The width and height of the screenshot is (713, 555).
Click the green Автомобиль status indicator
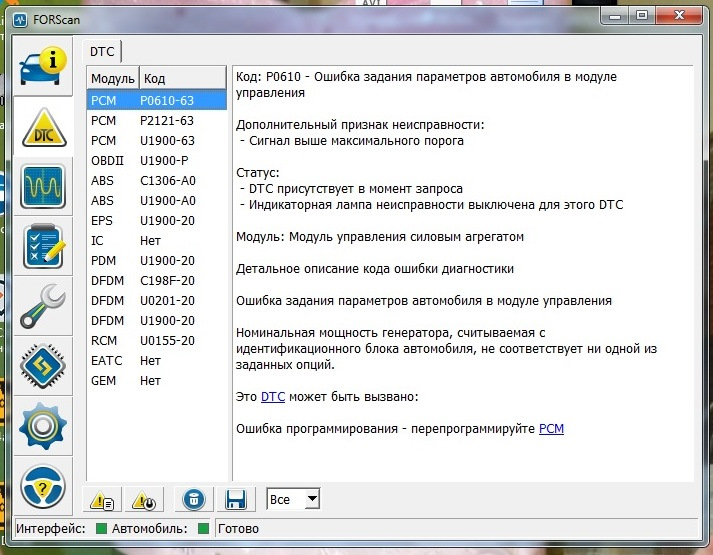204,529
